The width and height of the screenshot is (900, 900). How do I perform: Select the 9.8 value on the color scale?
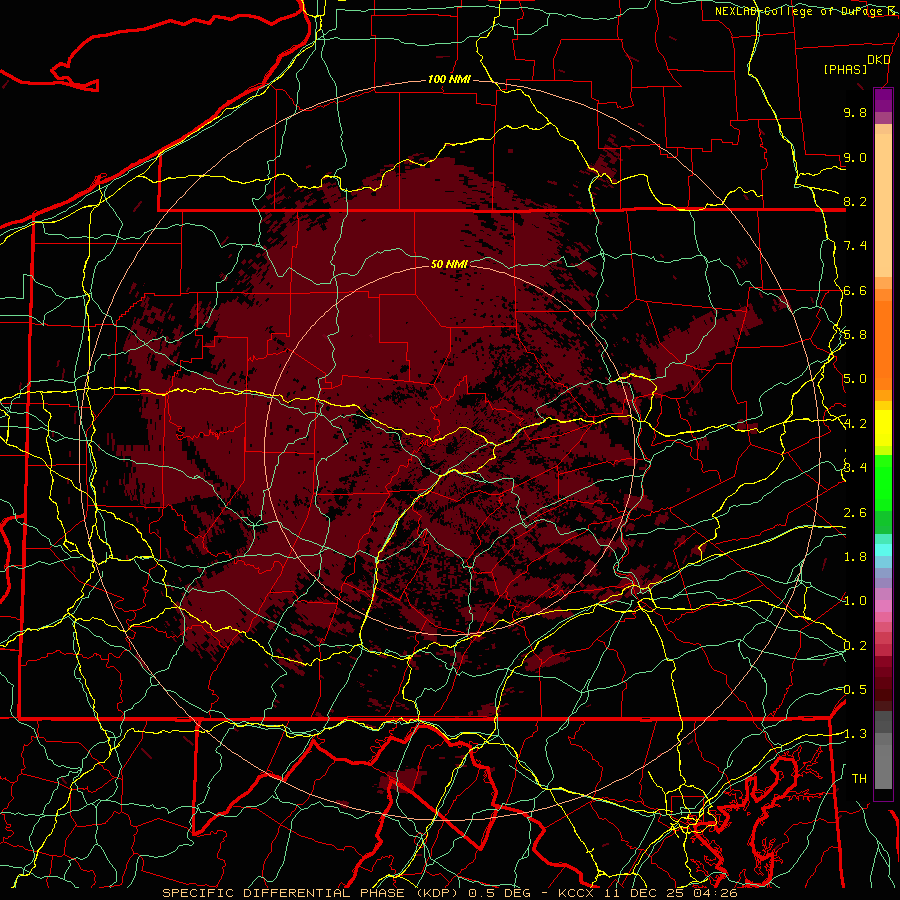pos(855,112)
